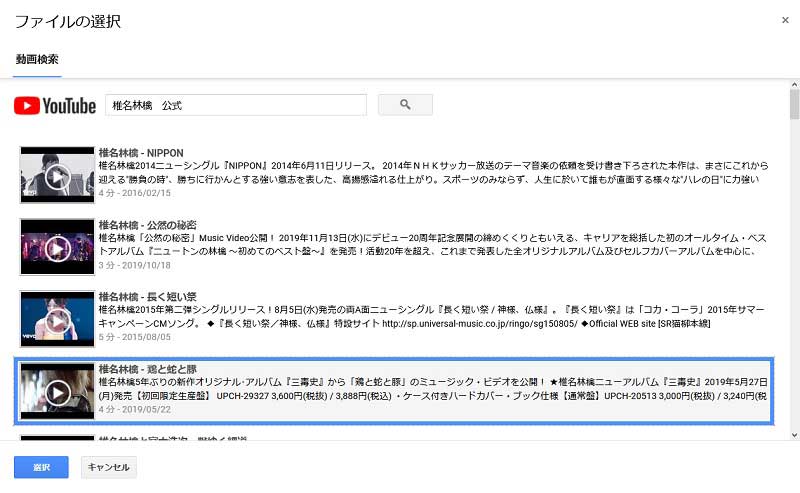Click the 鶏と蛇と豚 description with UPCH-29327 price
Screen dimensions: 800x493
coord(433,388)
